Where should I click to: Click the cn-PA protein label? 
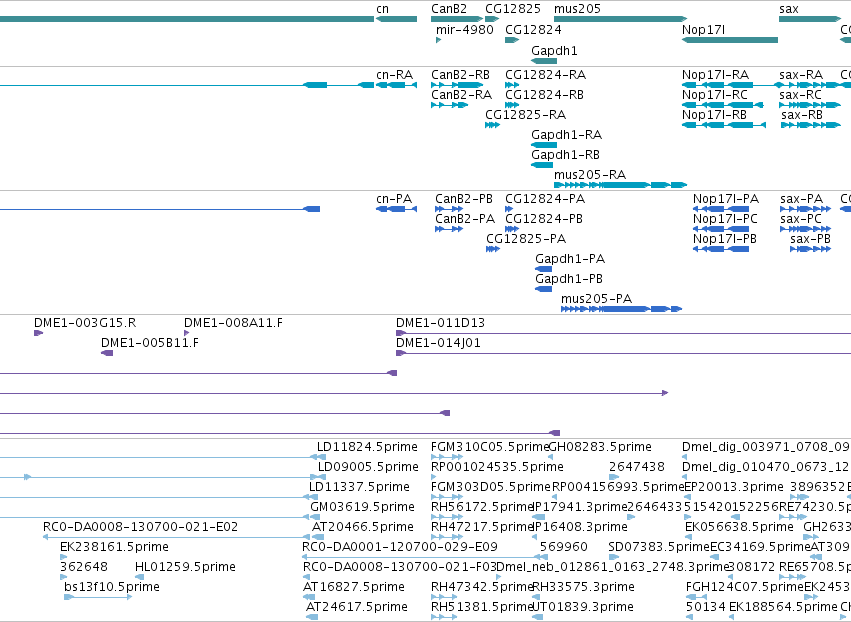pos(394,199)
